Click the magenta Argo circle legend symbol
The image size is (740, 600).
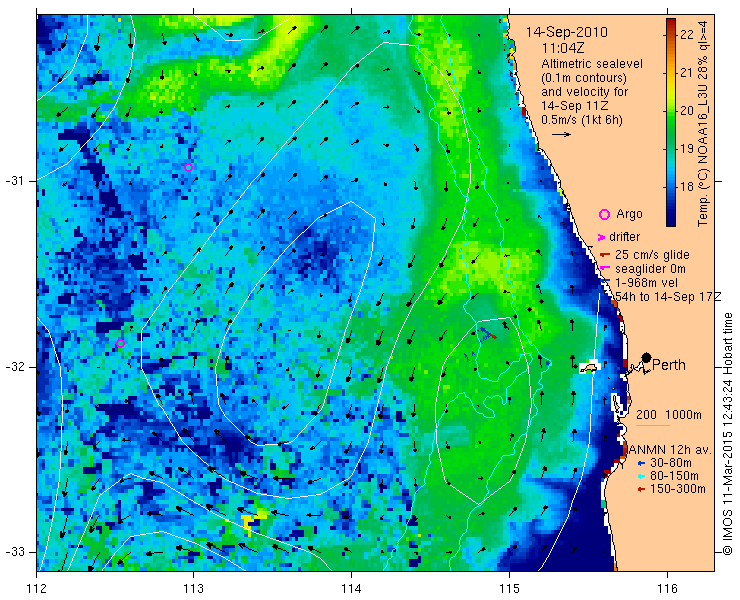604,214
